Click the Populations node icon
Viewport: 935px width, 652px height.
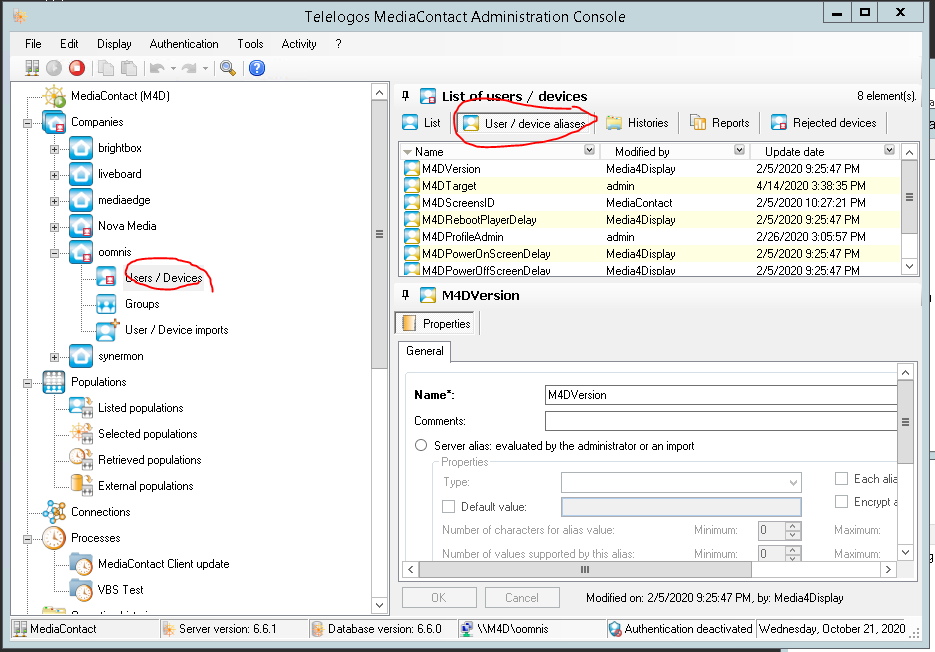click(x=54, y=382)
